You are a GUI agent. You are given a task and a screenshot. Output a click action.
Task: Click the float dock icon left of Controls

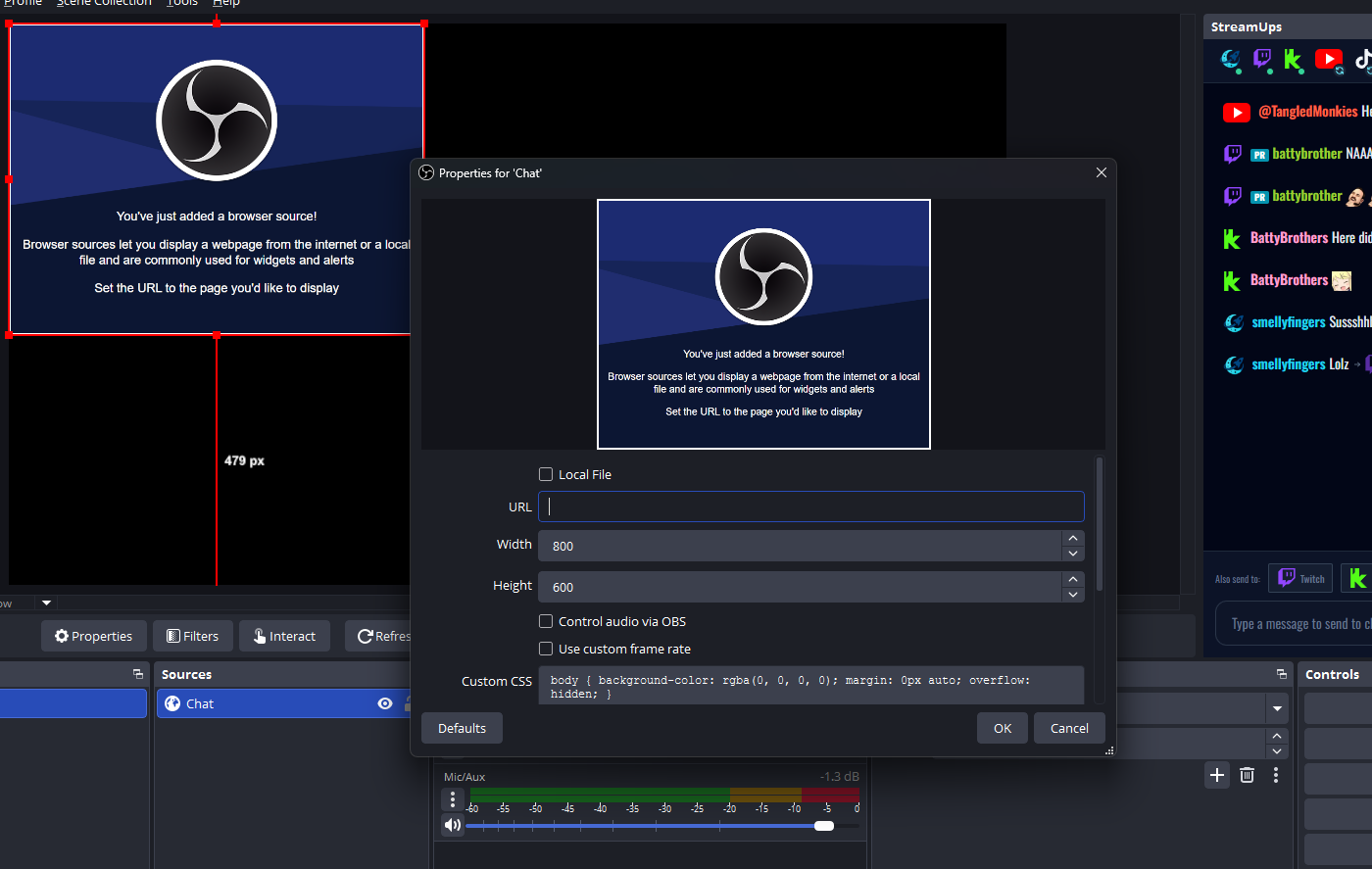tap(1282, 674)
